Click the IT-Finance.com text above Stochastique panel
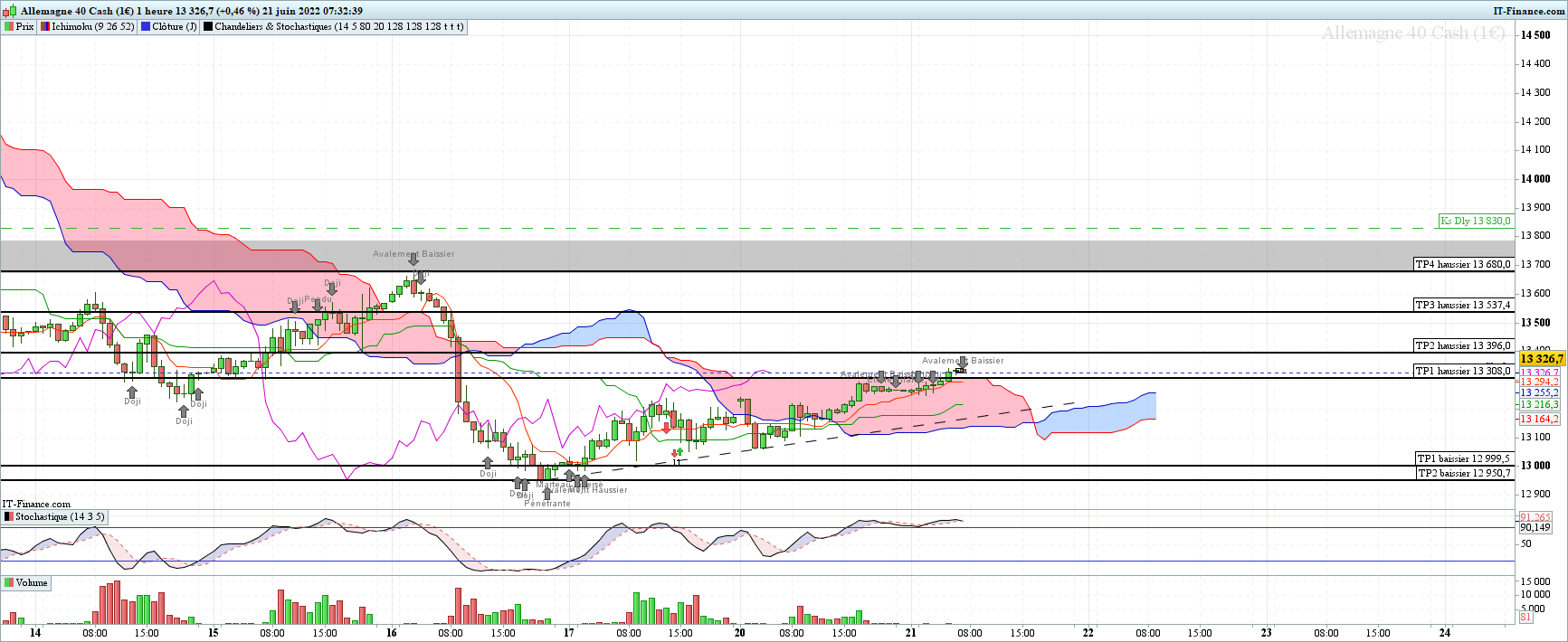1568x642 pixels. pyautogui.click(x=36, y=504)
